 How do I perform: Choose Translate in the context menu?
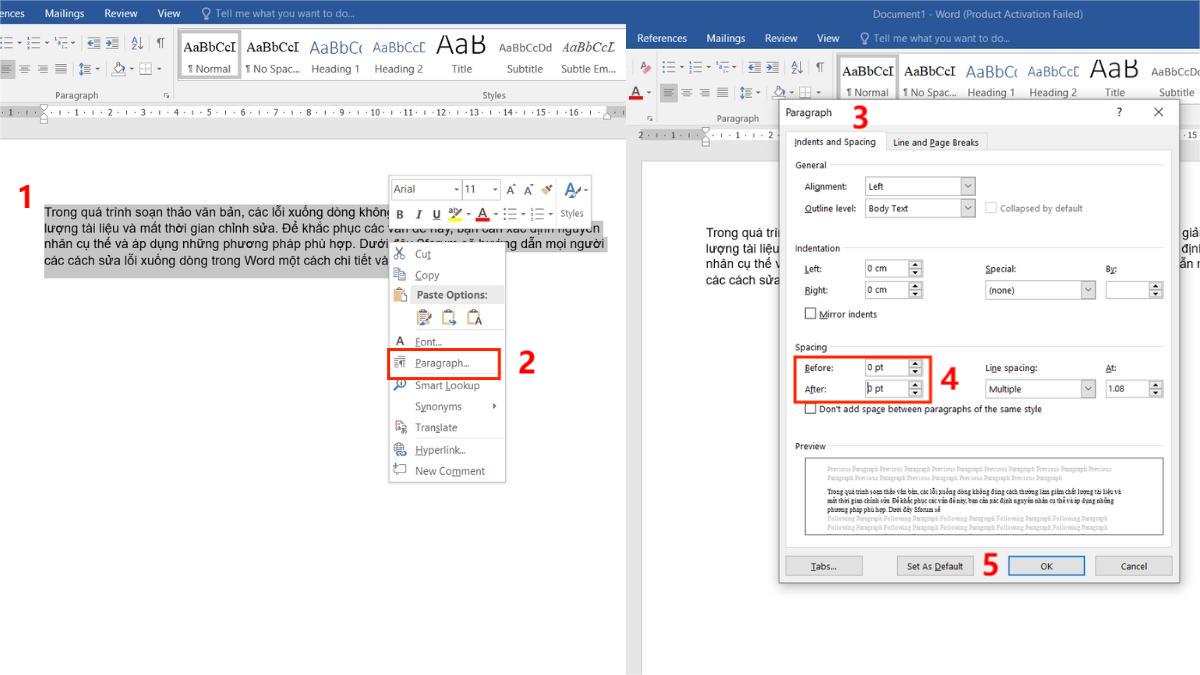pyautogui.click(x=447, y=427)
